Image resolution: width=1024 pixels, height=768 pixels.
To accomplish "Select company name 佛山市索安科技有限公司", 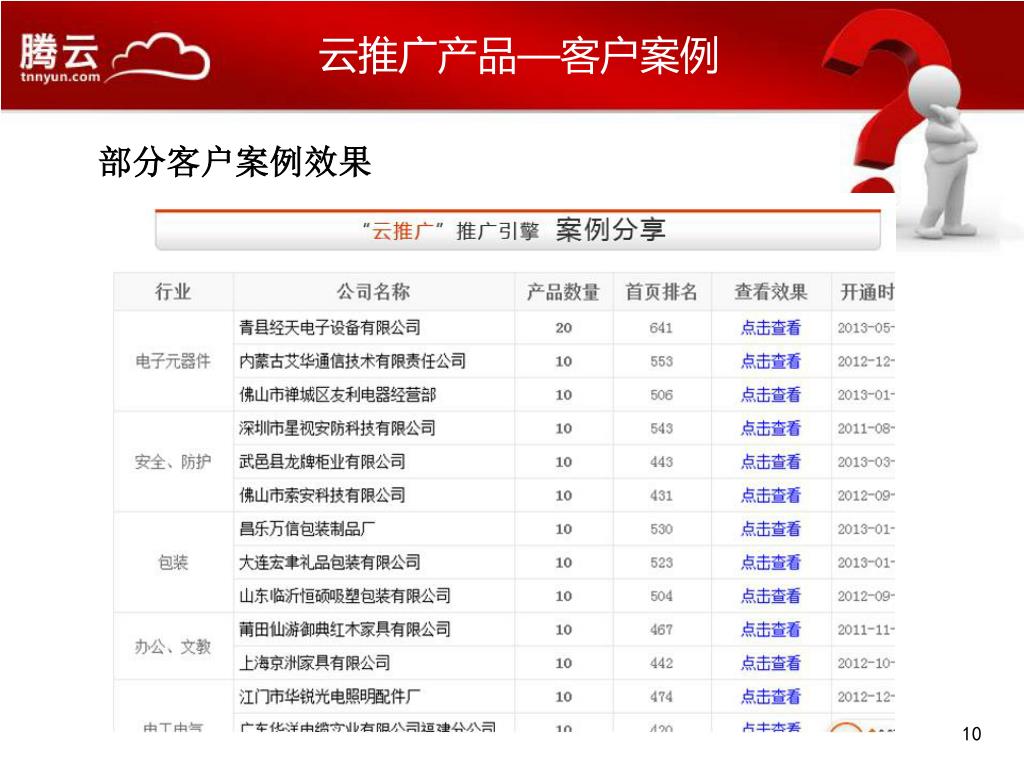I will point(322,495).
